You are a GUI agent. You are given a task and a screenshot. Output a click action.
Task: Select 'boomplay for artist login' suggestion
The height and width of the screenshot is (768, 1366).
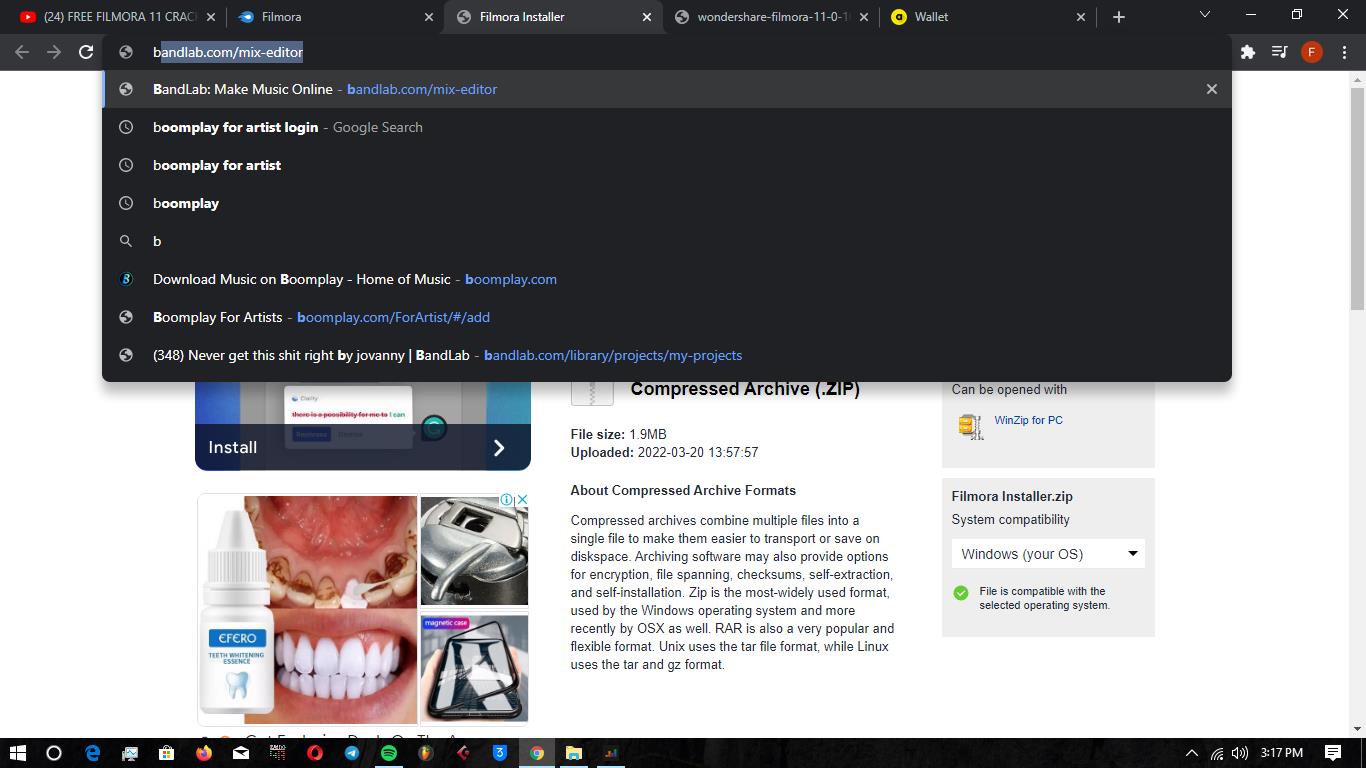click(236, 127)
